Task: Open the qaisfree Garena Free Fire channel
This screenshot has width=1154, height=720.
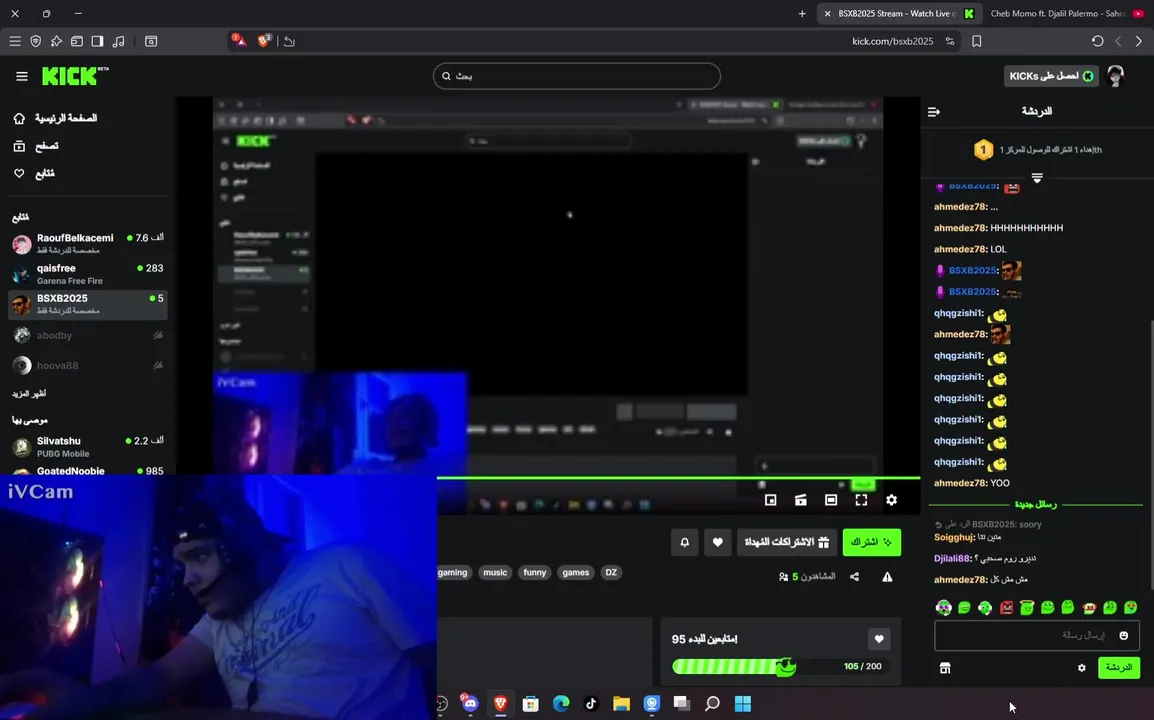Action: tap(88, 274)
